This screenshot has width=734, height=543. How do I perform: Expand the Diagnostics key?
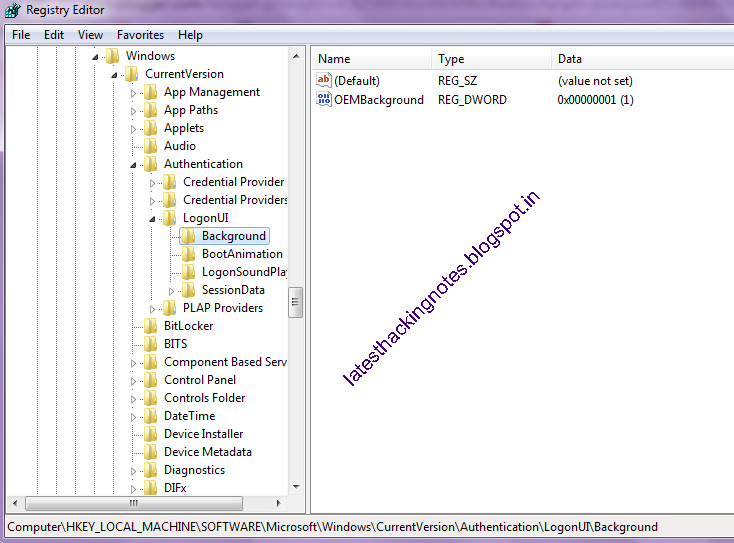133,471
